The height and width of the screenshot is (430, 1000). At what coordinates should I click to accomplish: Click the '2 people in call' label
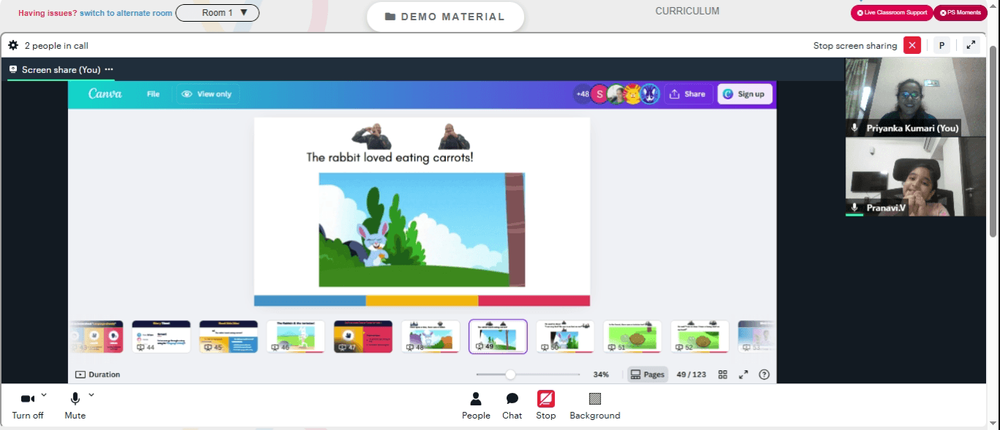[x=56, y=45]
